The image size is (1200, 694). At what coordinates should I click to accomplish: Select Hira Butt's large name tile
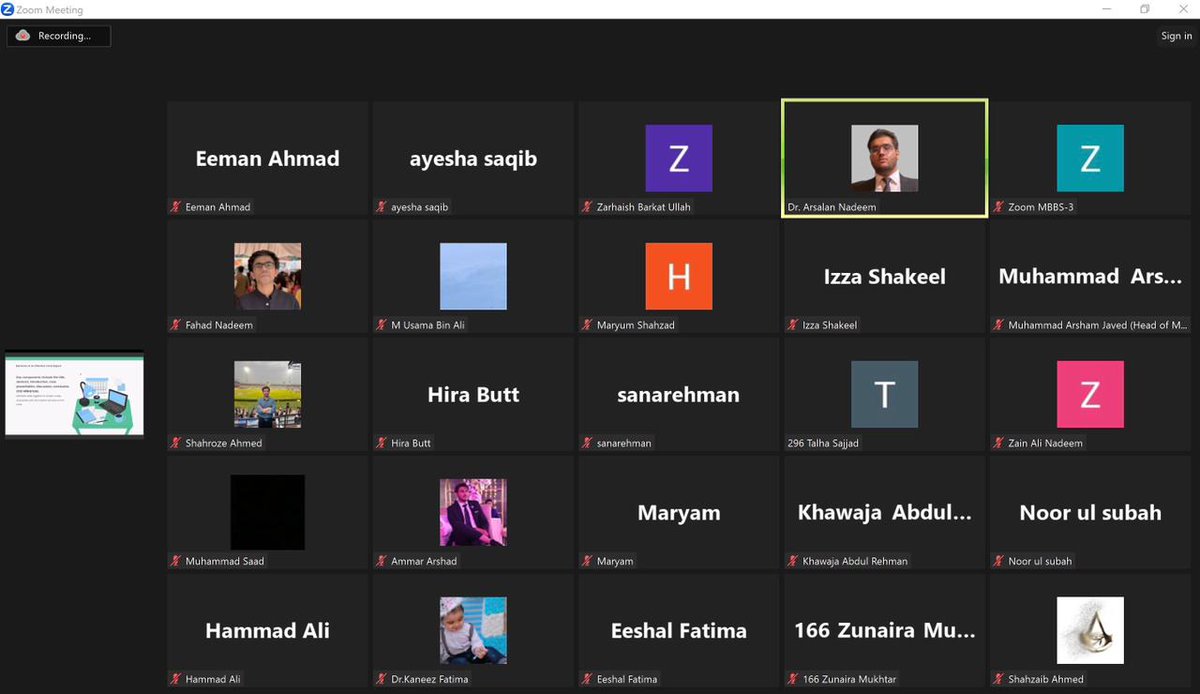[x=473, y=394]
